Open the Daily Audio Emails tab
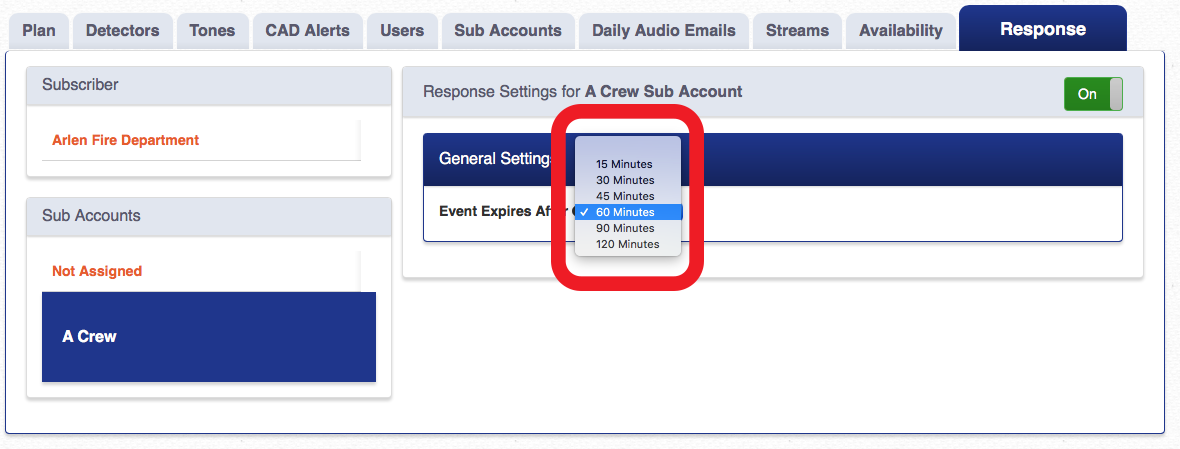1180x449 pixels. point(663,31)
